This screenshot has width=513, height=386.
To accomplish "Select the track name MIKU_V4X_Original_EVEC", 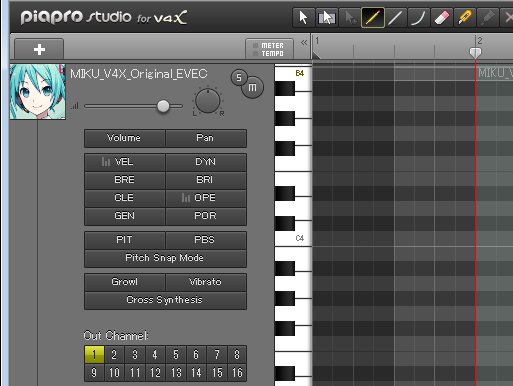I will click(139, 74).
